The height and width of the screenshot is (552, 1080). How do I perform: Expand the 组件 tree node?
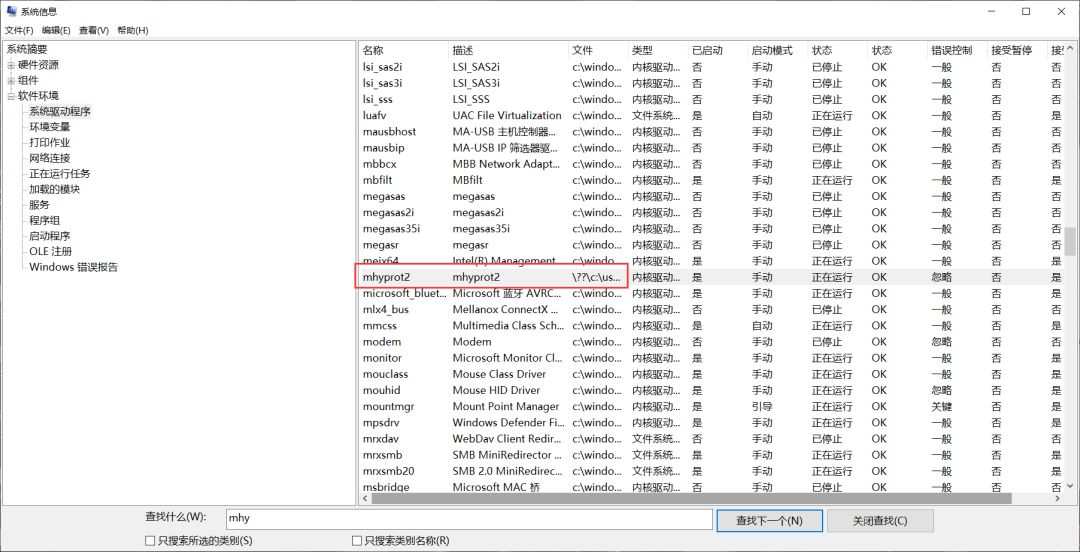click(11, 80)
